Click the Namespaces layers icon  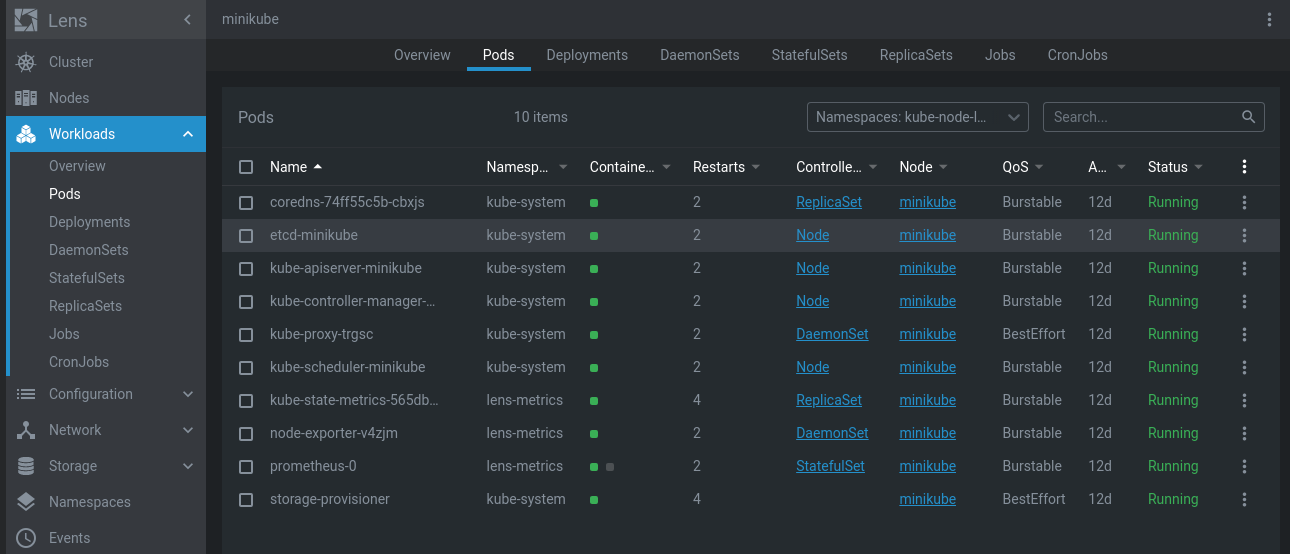(x=26, y=502)
